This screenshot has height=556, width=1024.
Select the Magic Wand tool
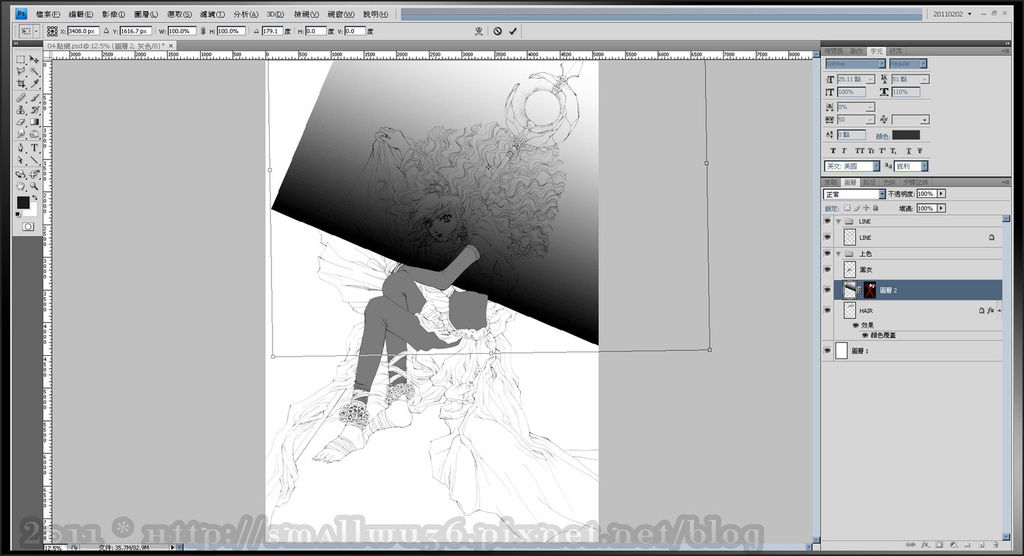point(34,71)
